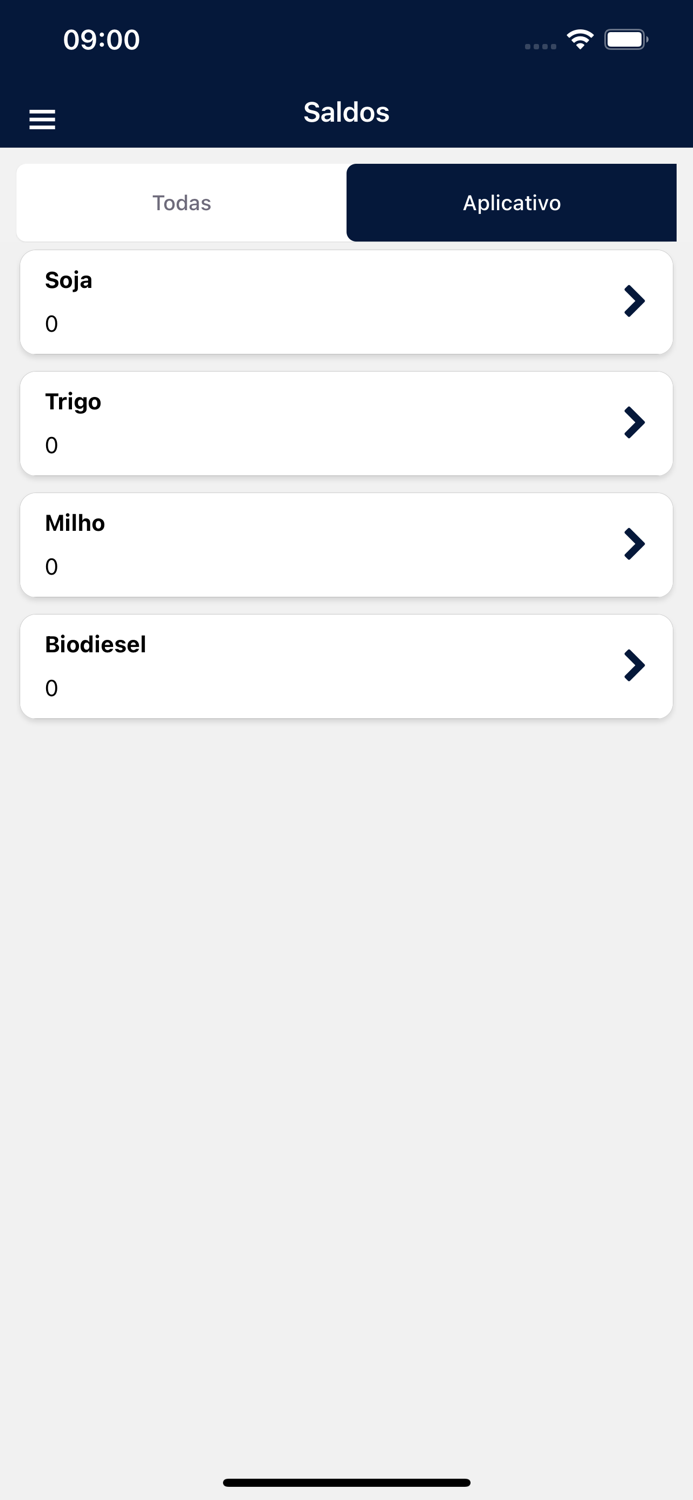Tap the home indicator bar
Screen dimensions: 693x1500
pos(346,1482)
